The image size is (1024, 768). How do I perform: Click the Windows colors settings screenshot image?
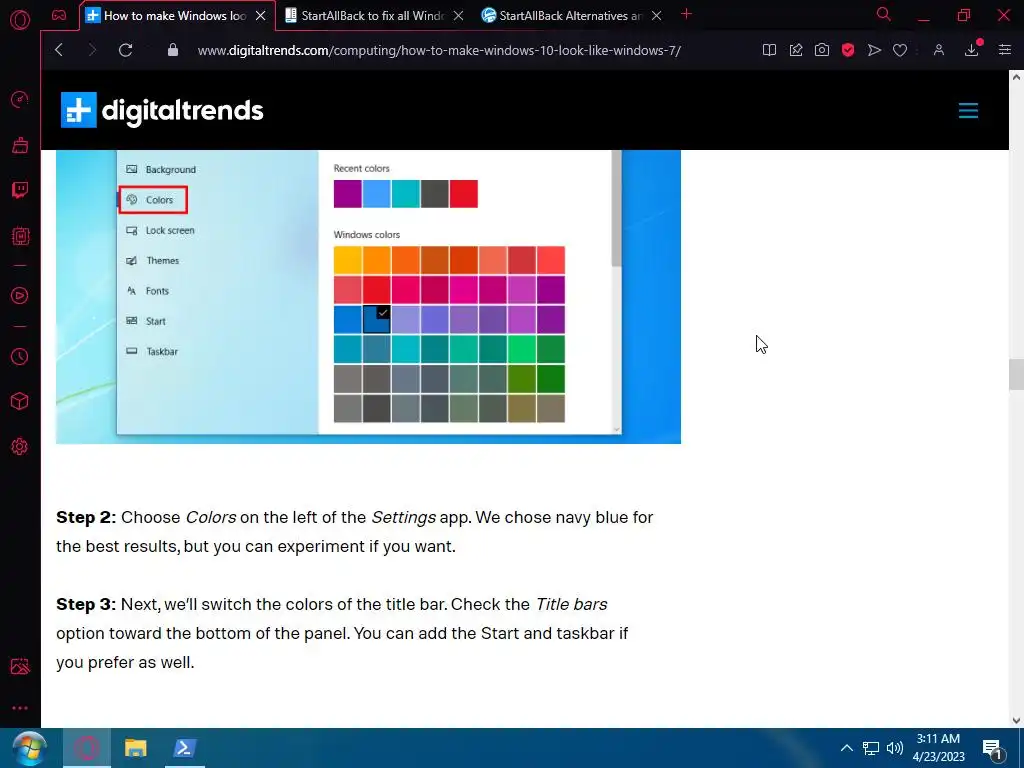coord(368,296)
